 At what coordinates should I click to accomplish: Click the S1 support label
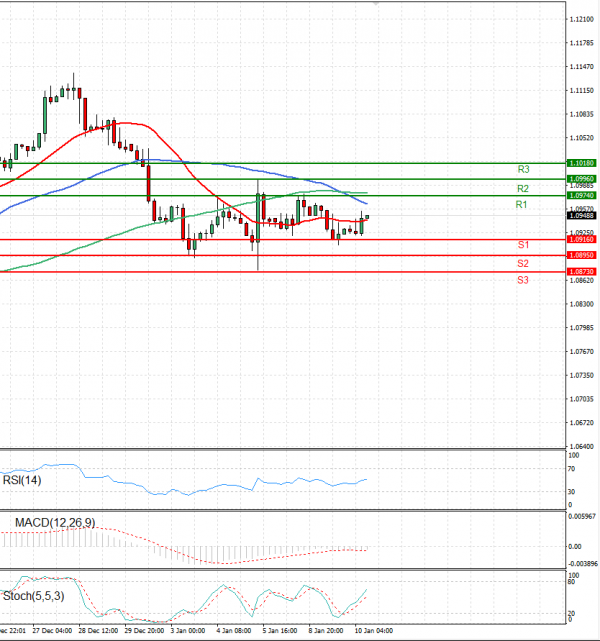tap(523, 244)
